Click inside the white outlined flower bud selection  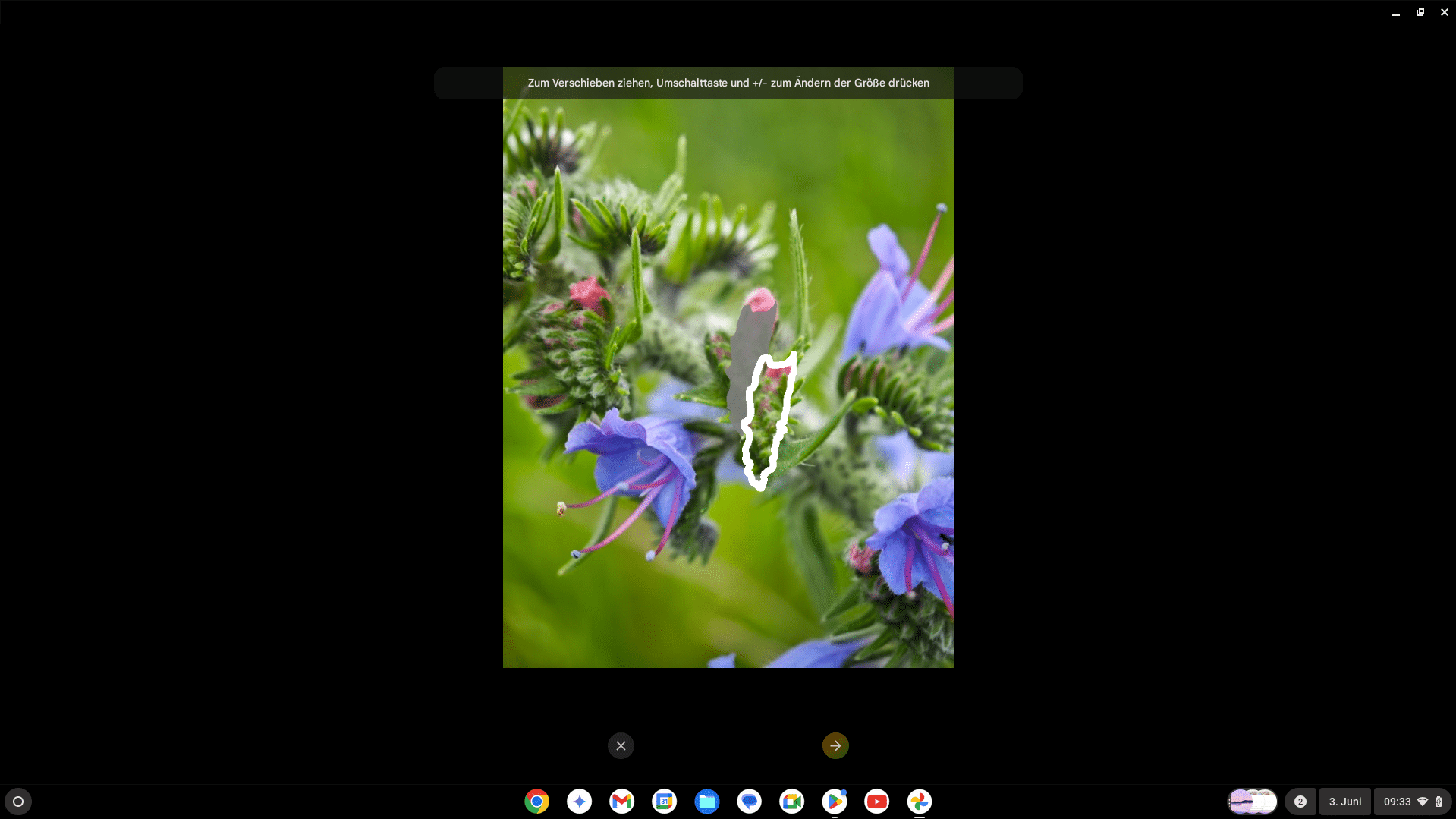click(x=768, y=422)
